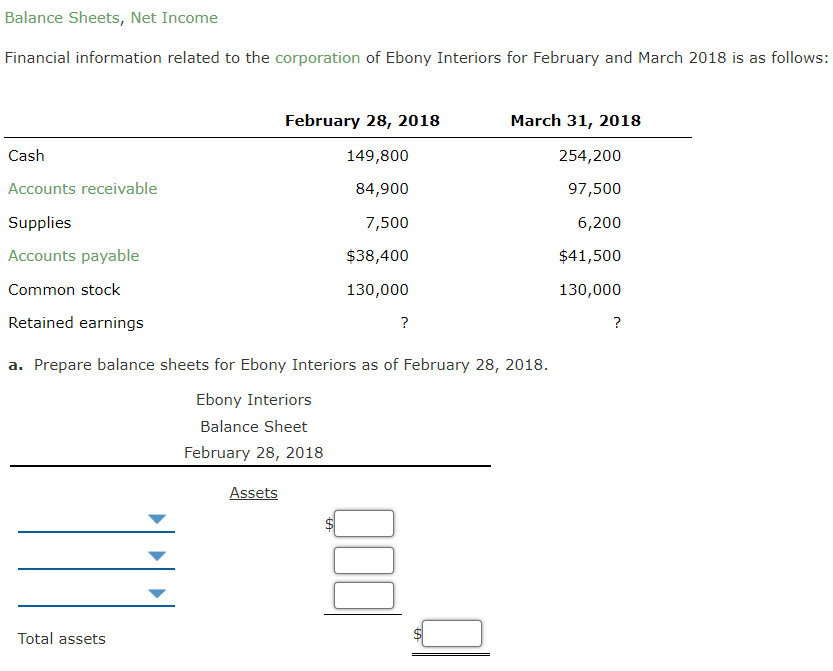Open the Accounts payable term link
Image resolution: width=833 pixels, height=671 pixels.
[73, 255]
